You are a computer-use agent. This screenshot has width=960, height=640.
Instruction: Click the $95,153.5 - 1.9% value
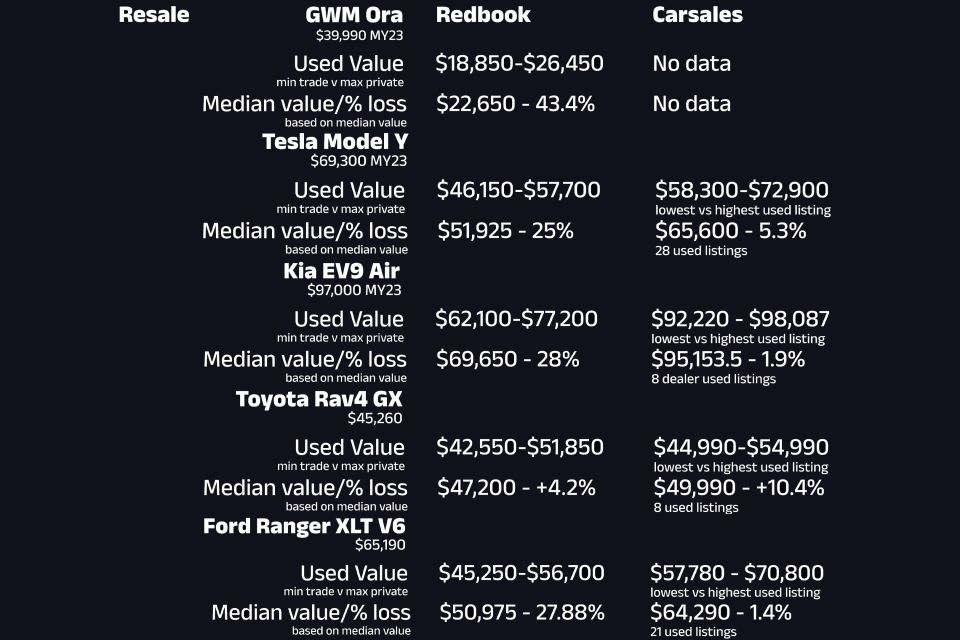coord(728,359)
